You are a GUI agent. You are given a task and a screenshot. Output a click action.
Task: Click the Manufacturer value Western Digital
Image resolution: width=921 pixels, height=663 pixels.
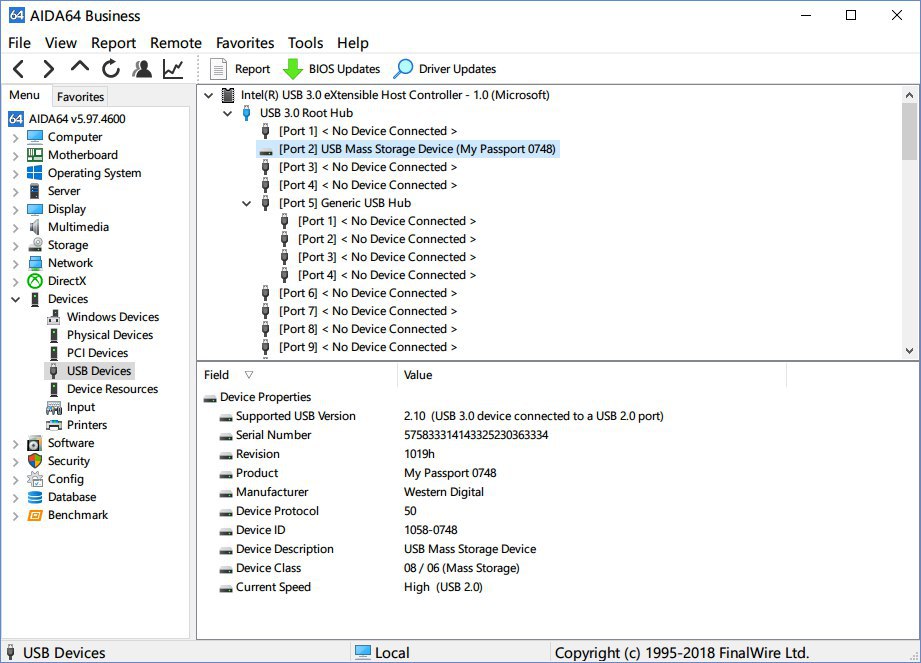click(443, 492)
